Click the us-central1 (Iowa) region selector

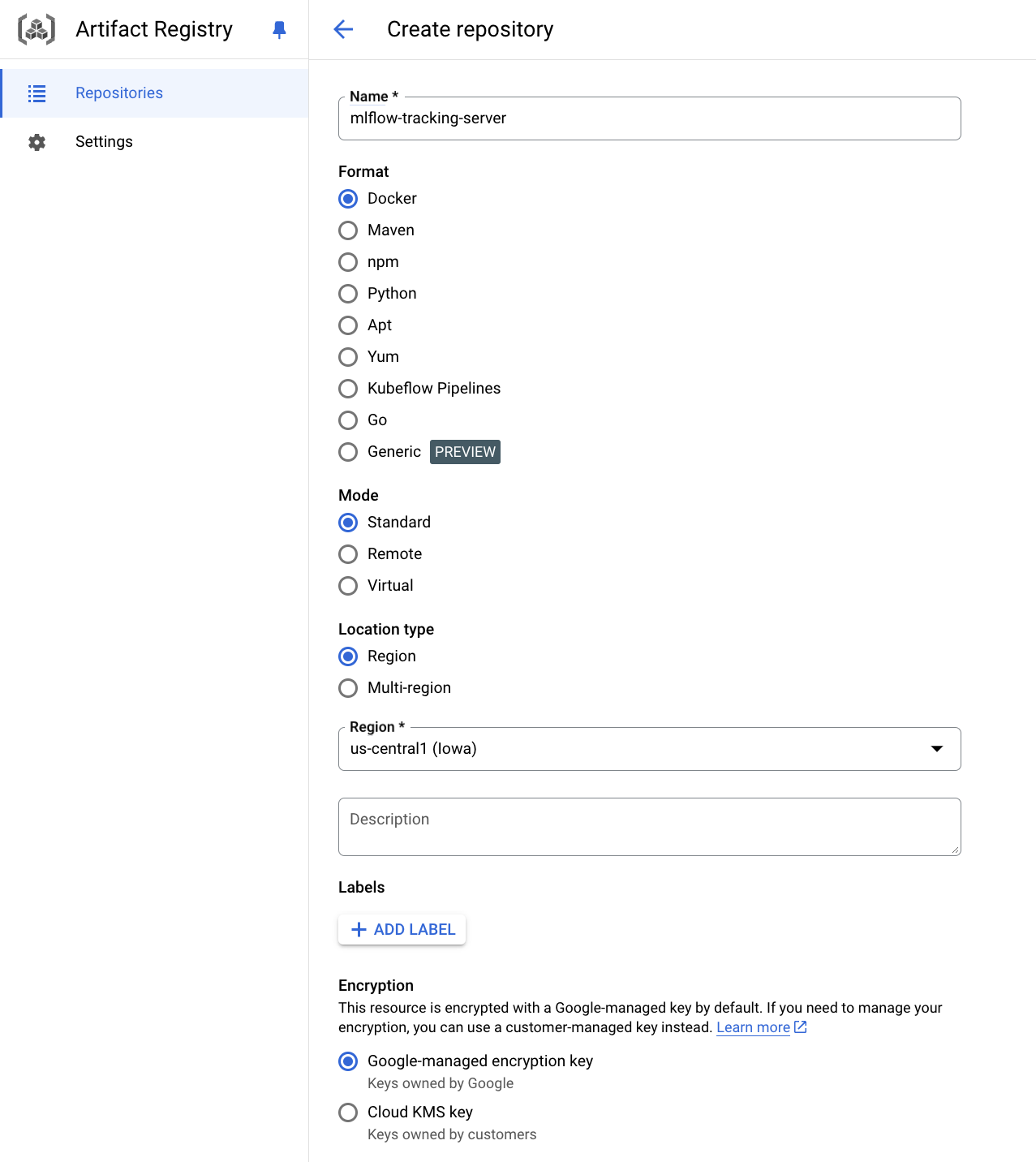650,749
